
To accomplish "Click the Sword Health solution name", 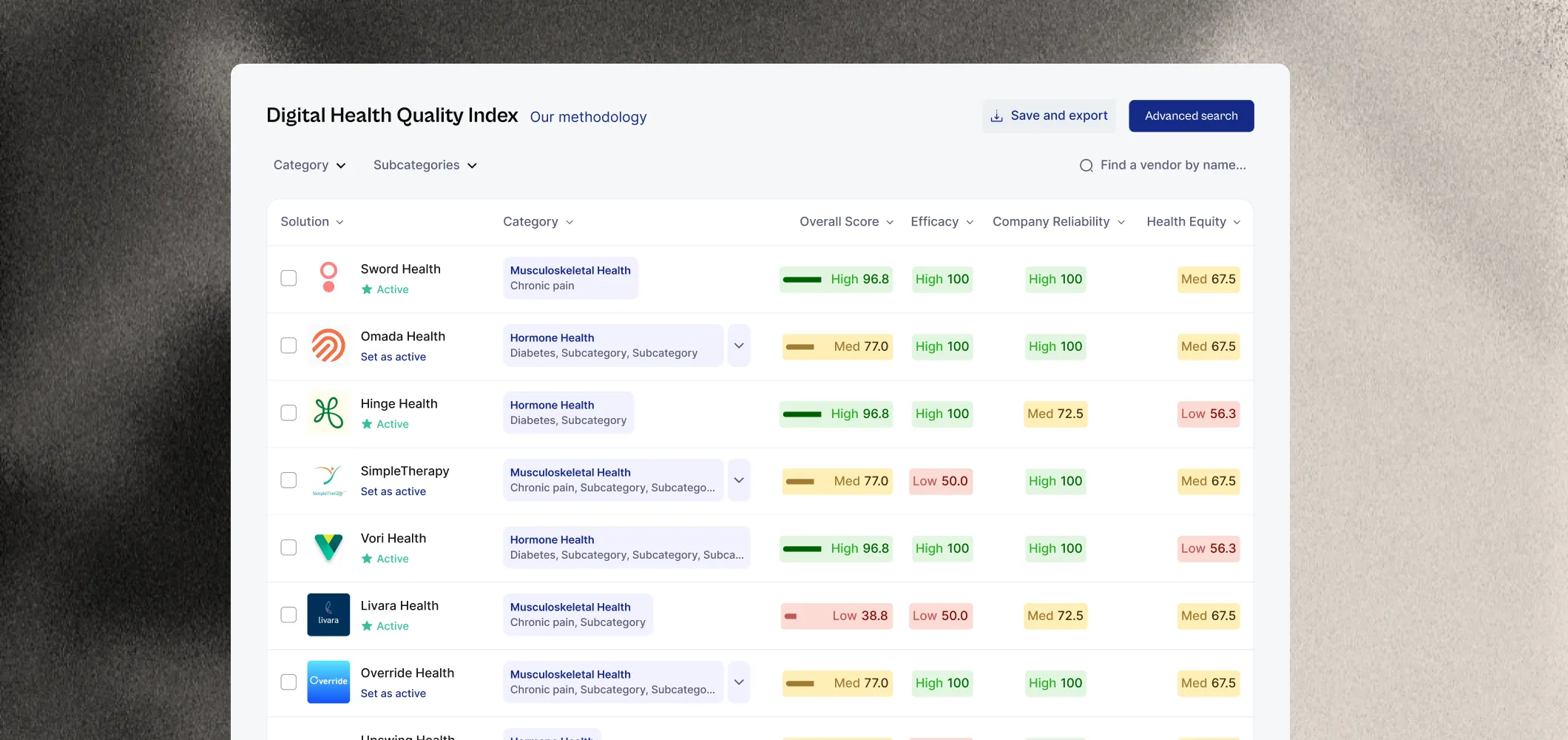I will tap(400, 269).
